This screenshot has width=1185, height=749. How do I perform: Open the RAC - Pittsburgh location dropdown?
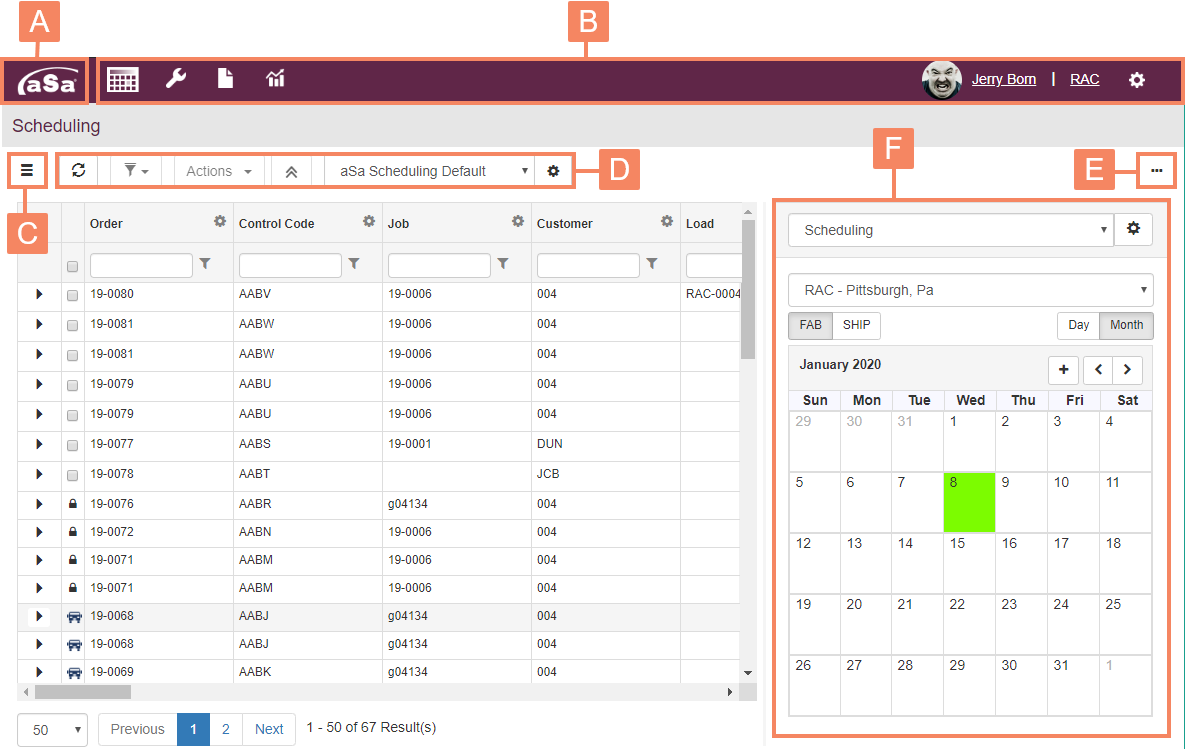coord(970,290)
